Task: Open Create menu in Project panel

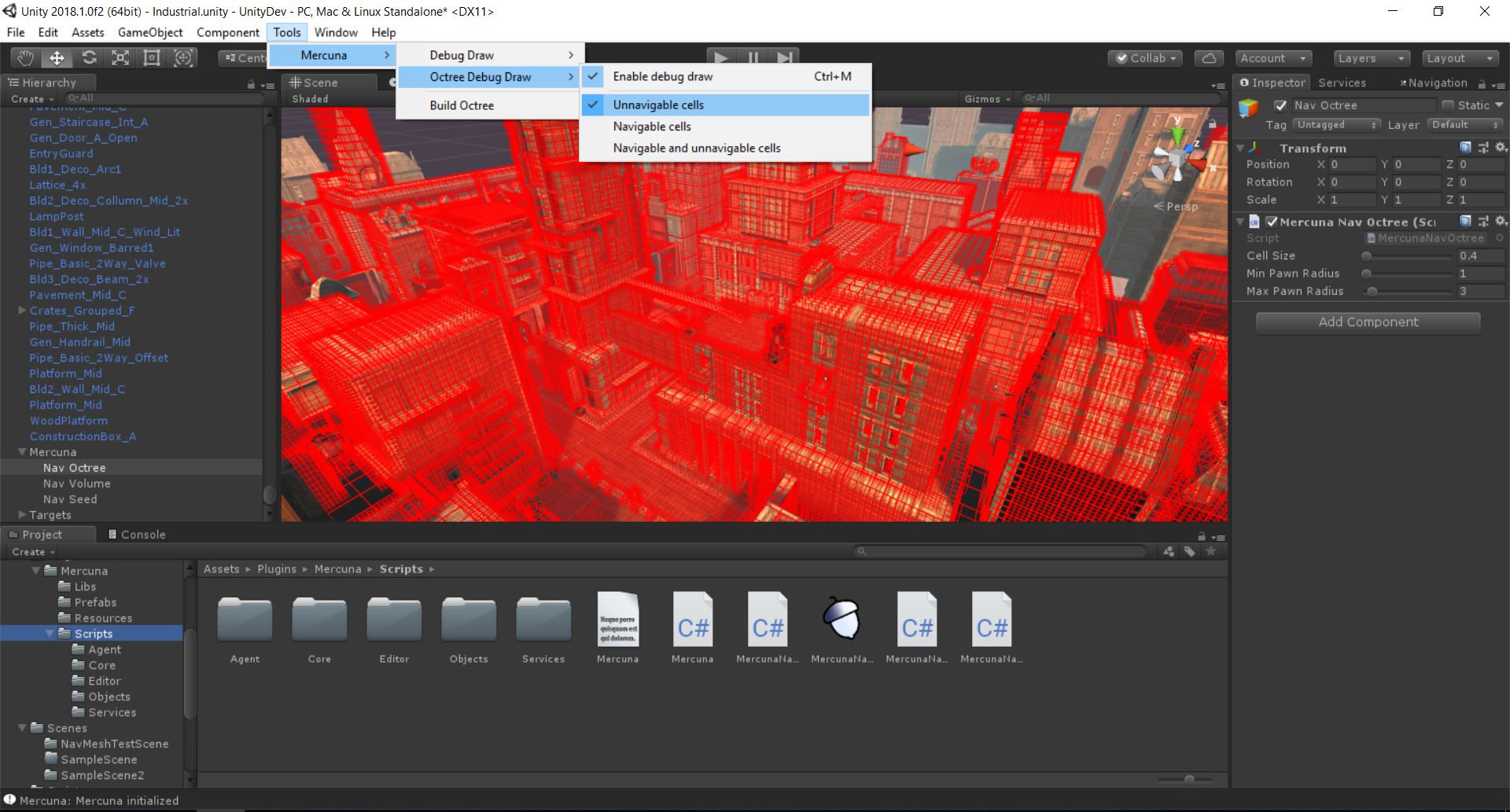Action: pos(33,552)
